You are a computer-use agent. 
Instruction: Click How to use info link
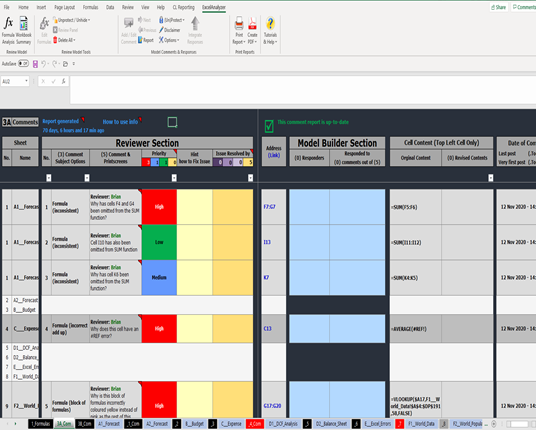click(120, 122)
